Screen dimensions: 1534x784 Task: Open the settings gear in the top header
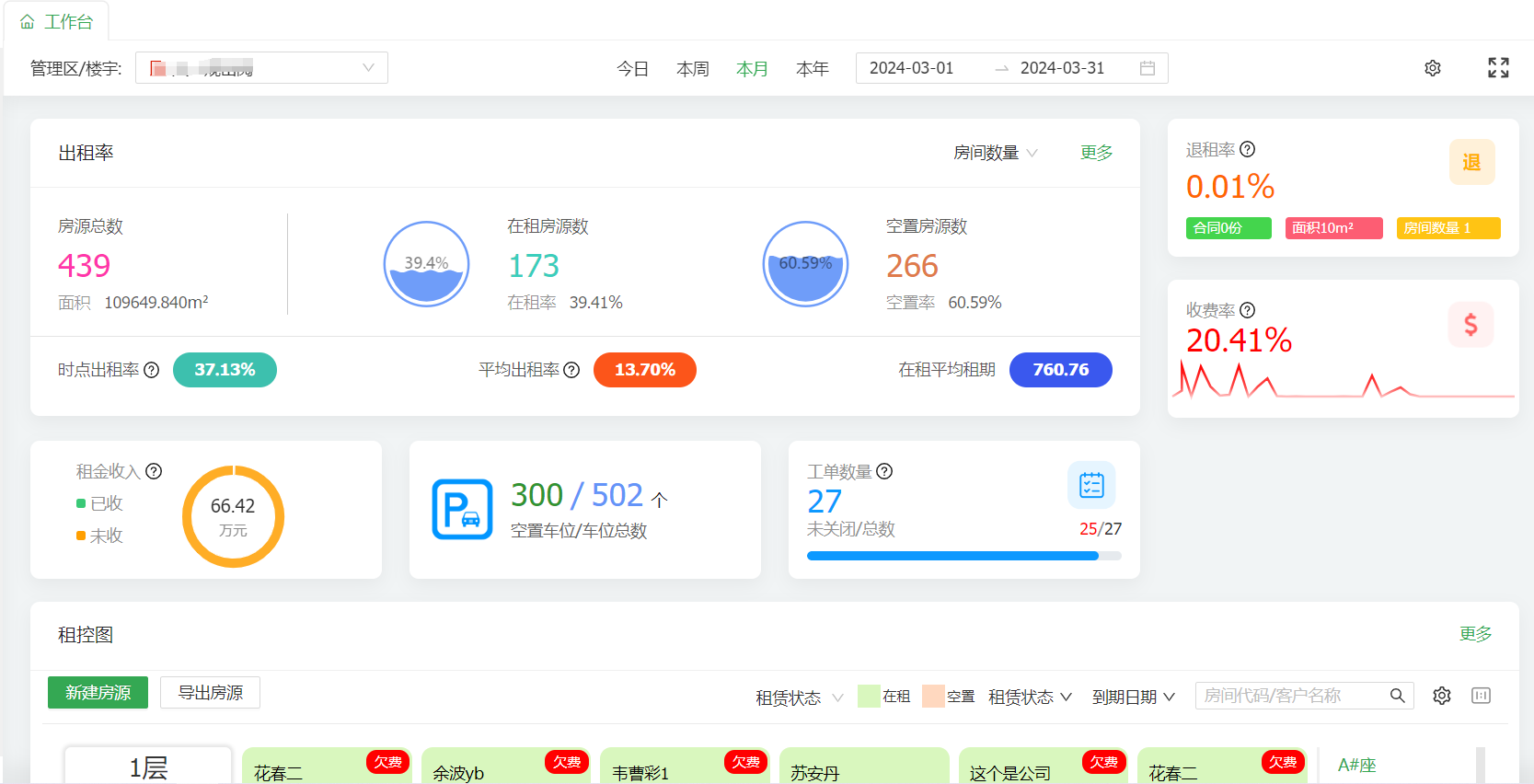point(1433,68)
